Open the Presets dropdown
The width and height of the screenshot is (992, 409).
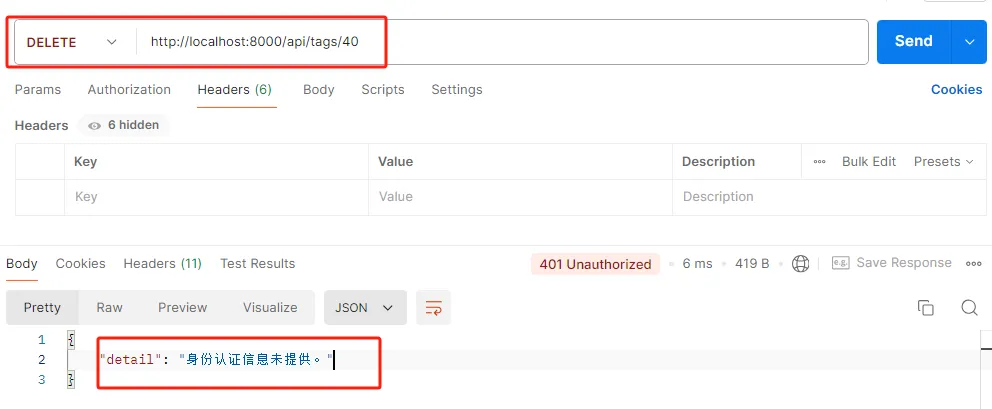pyautogui.click(x=943, y=162)
